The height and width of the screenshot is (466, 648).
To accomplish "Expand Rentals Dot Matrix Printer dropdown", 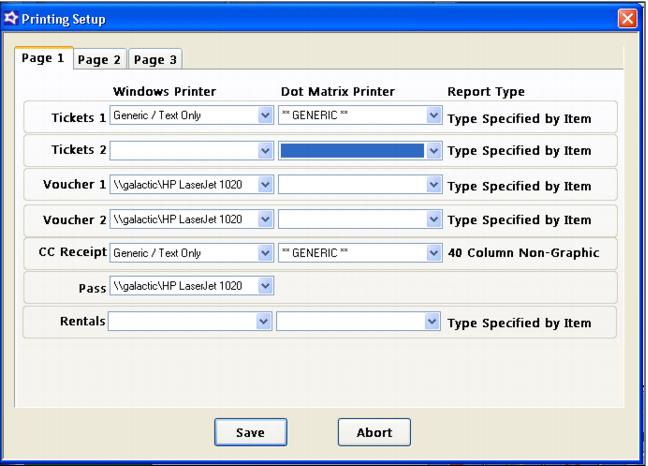I will click(433, 322).
